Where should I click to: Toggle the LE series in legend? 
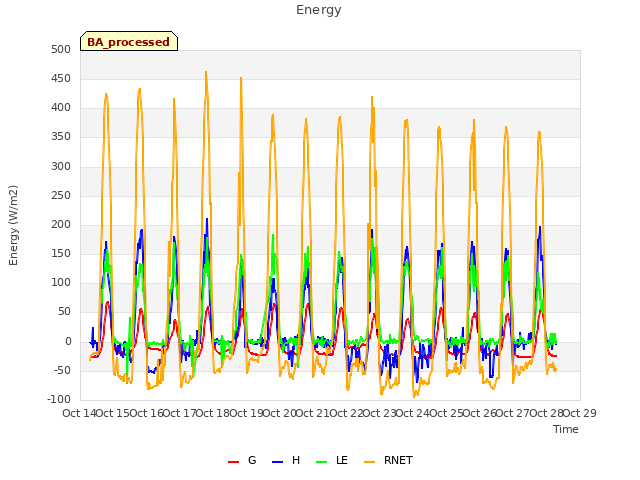pos(332,460)
